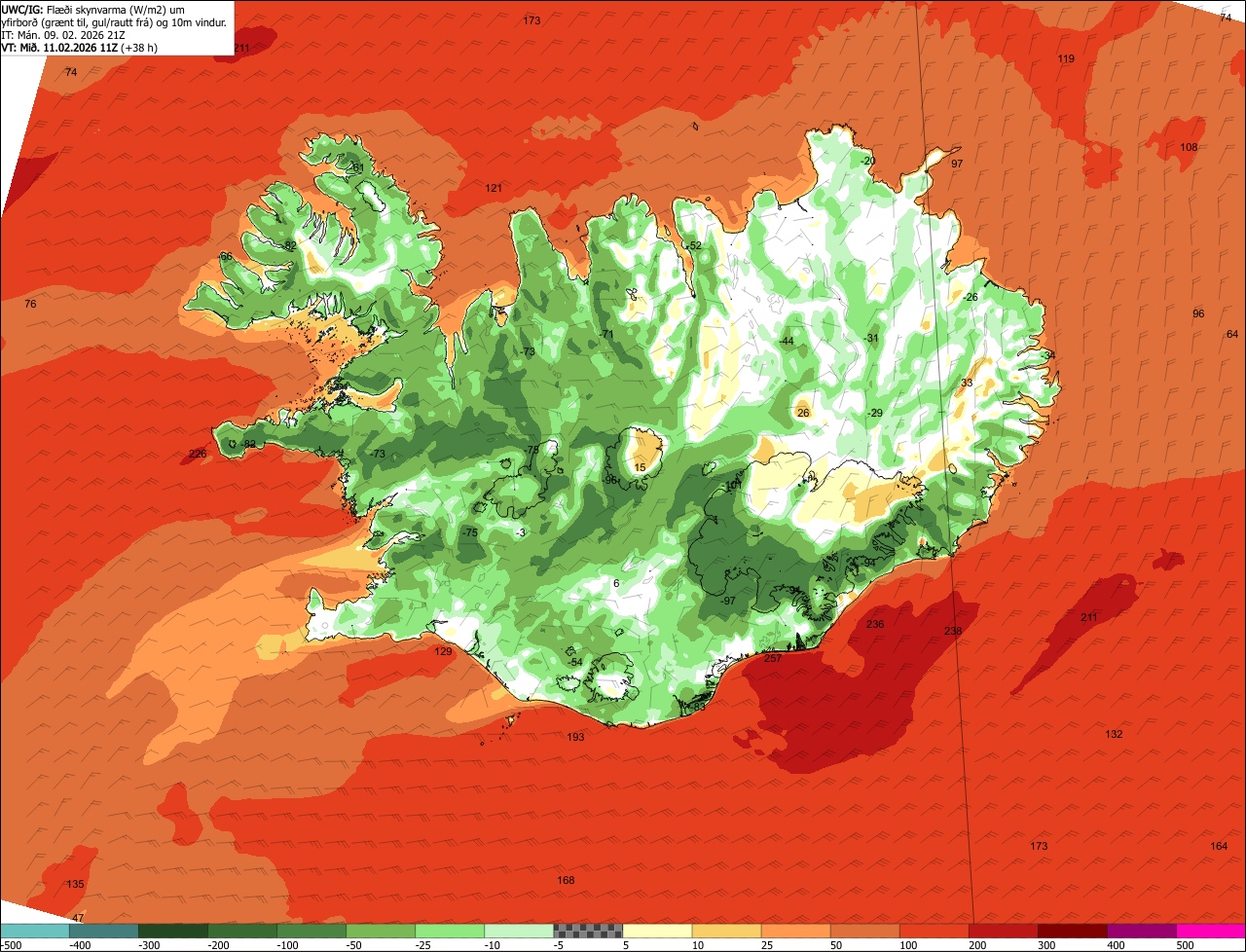Click the magenta swatch right of the 500 label

[1211, 931]
